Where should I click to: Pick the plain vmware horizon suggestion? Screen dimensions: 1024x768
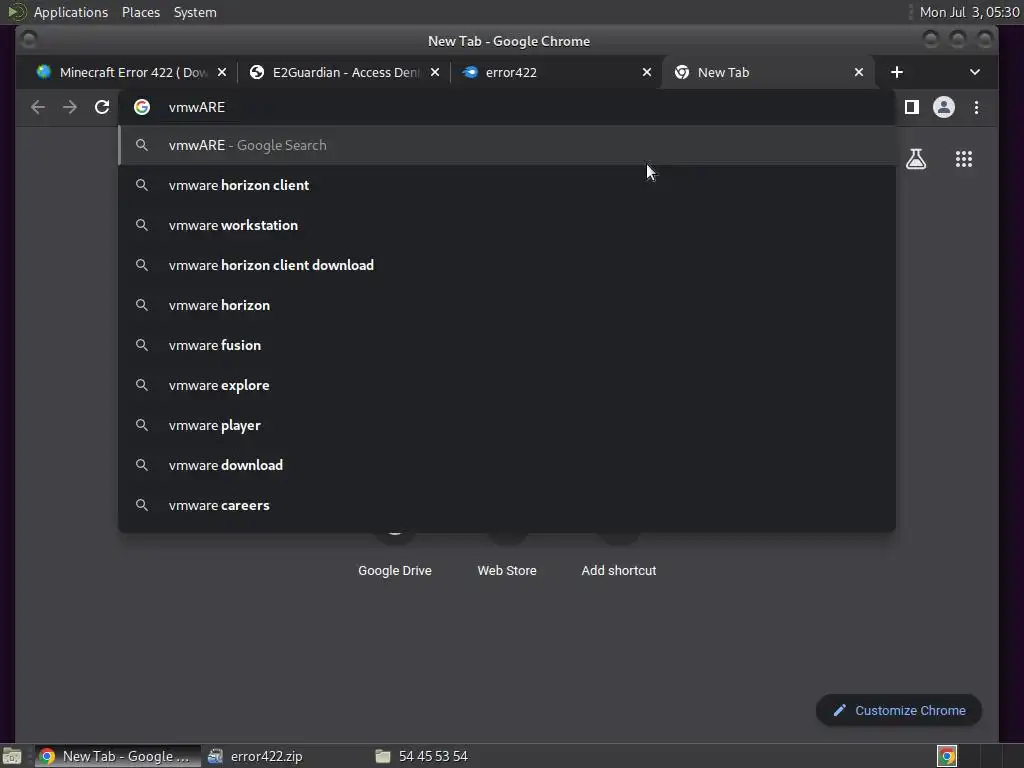(506, 305)
